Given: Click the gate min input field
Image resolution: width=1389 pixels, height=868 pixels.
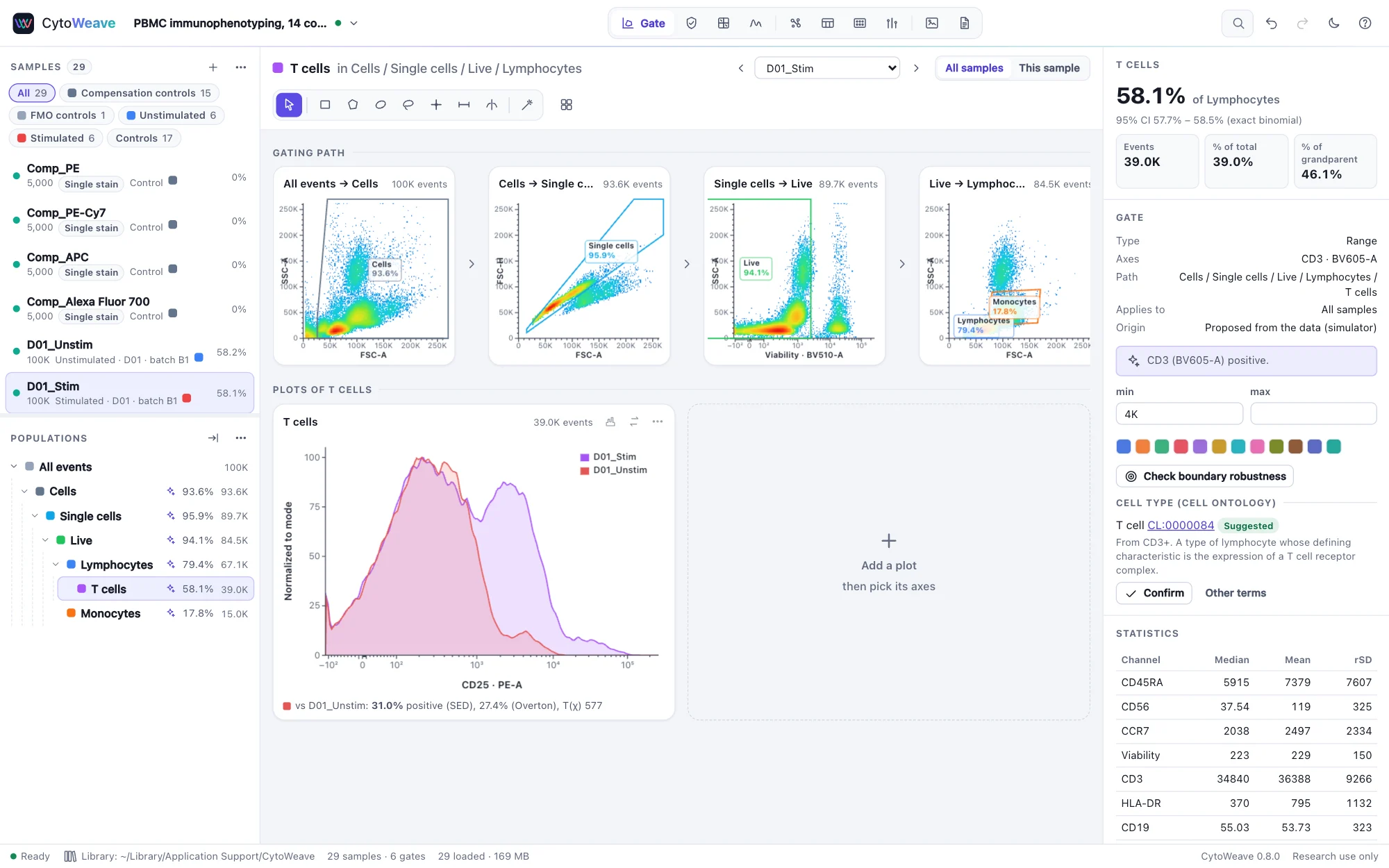Looking at the screenshot, I should click(x=1179, y=414).
